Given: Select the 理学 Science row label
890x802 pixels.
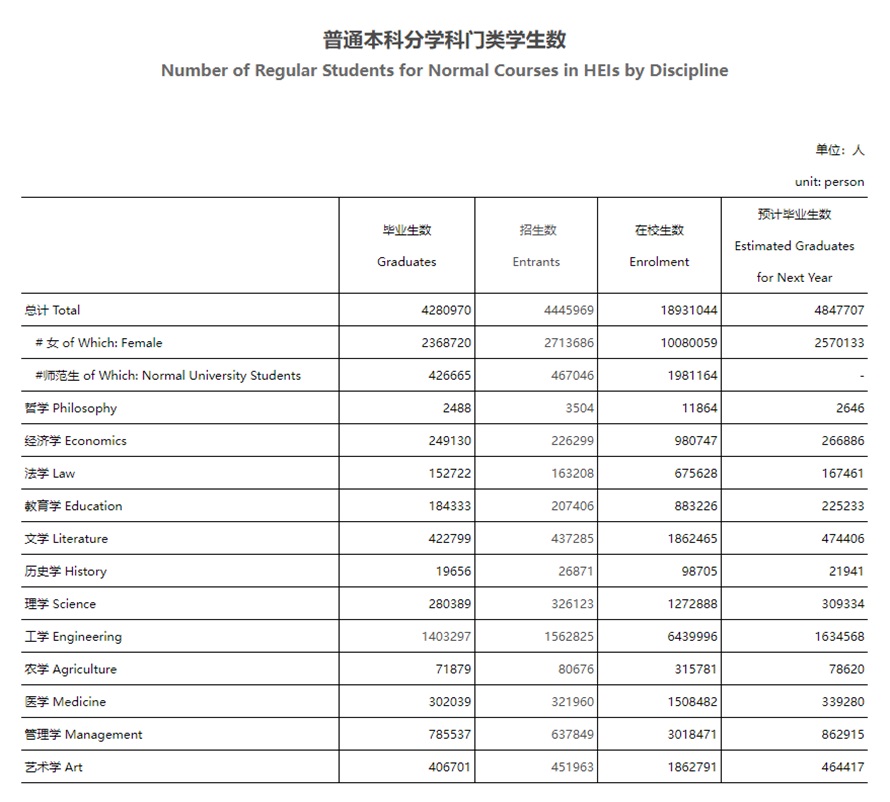Looking at the screenshot, I should pos(60,604).
